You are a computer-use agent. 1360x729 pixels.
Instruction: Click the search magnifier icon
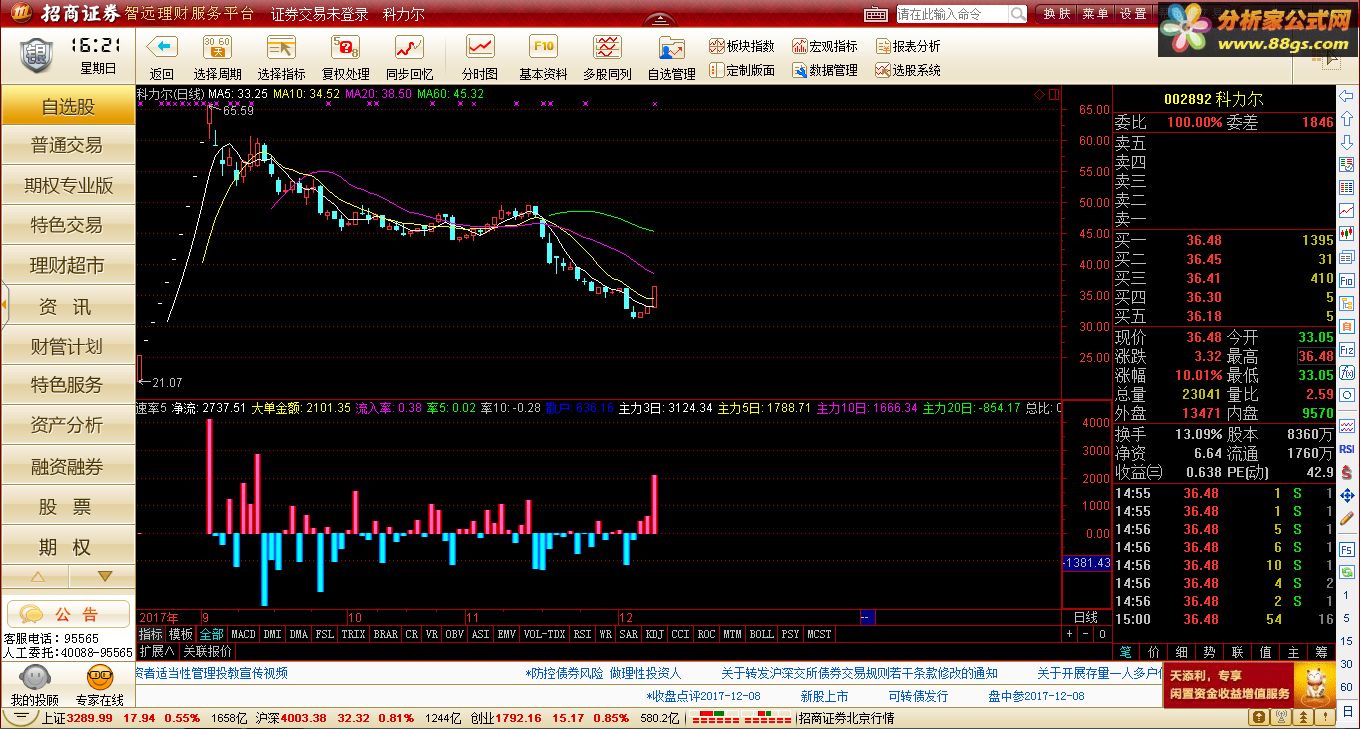point(1017,14)
